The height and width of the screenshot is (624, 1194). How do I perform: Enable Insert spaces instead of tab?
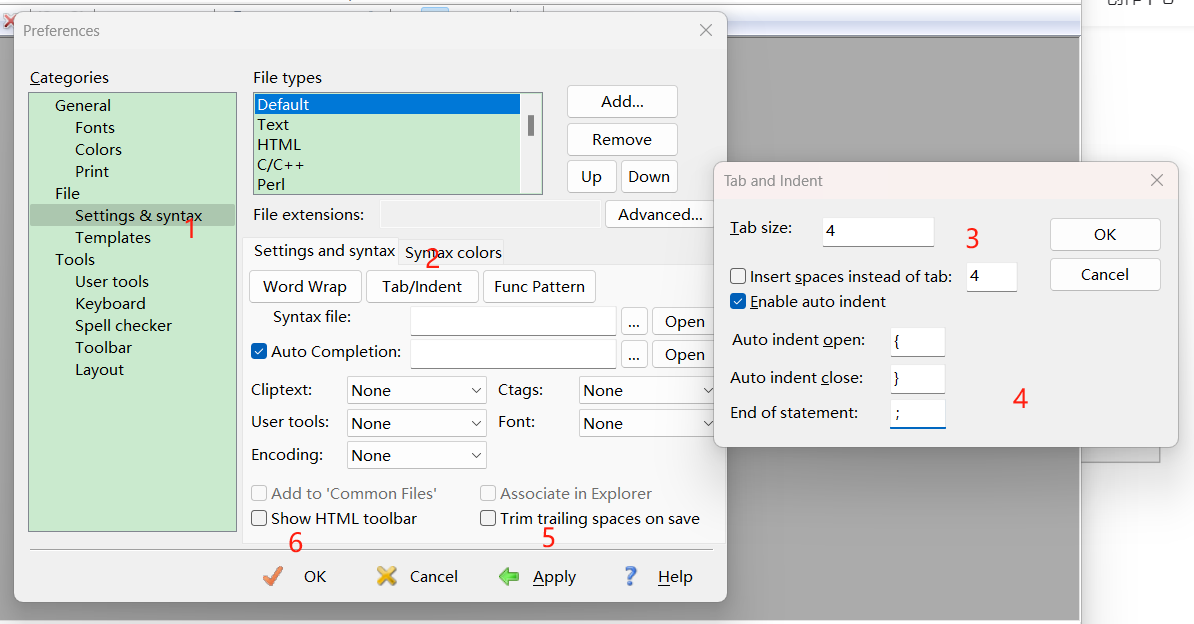pyautogui.click(x=739, y=276)
